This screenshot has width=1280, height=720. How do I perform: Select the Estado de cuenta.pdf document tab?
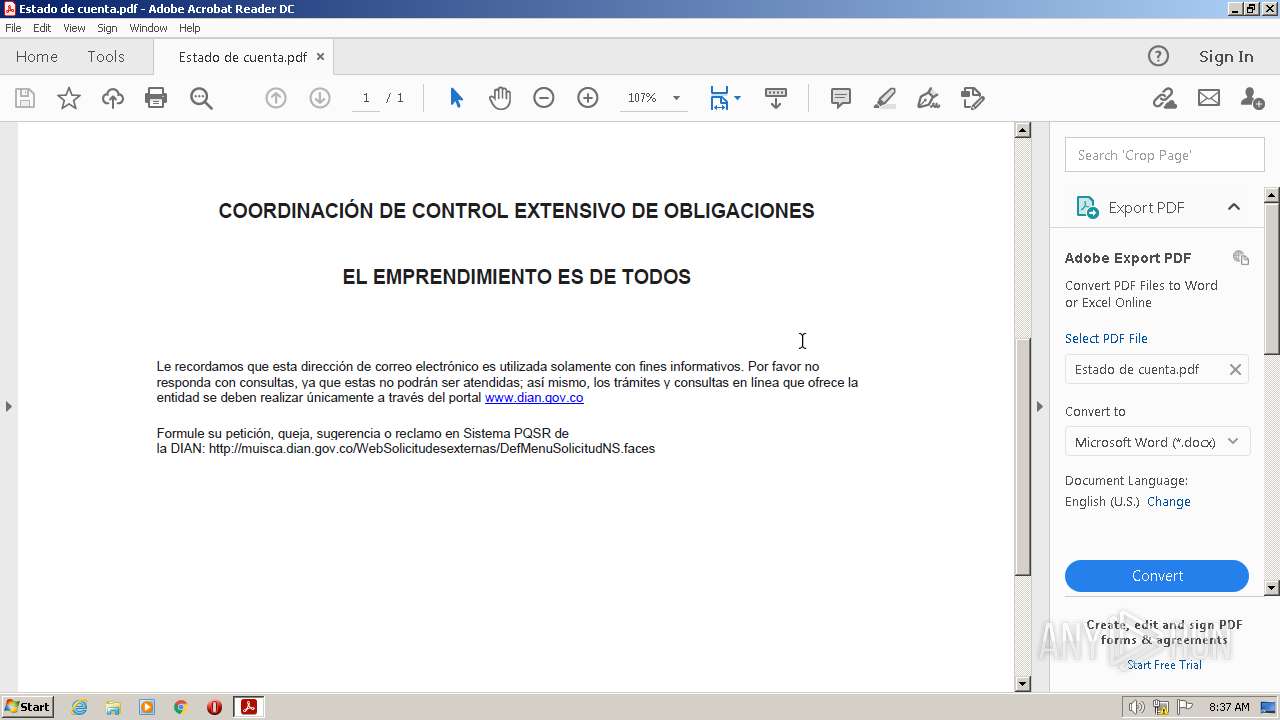coord(243,57)
